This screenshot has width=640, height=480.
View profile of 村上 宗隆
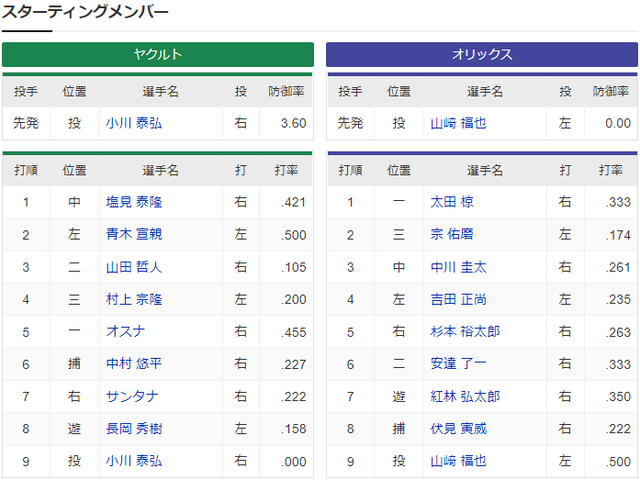[x=134, y=299]
